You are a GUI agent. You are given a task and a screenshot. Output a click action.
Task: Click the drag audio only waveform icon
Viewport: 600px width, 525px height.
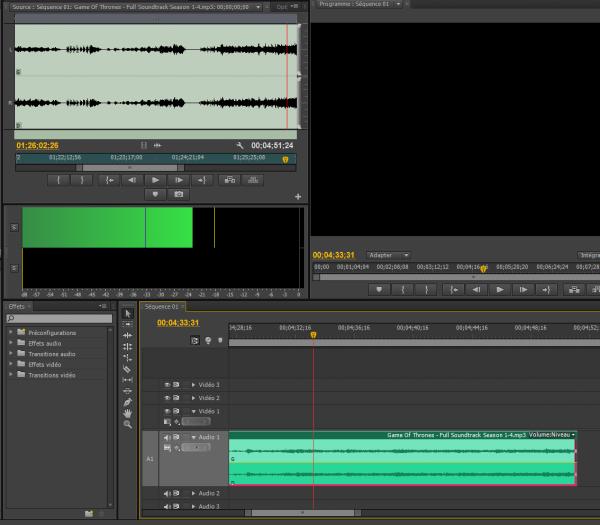point(157,145)
